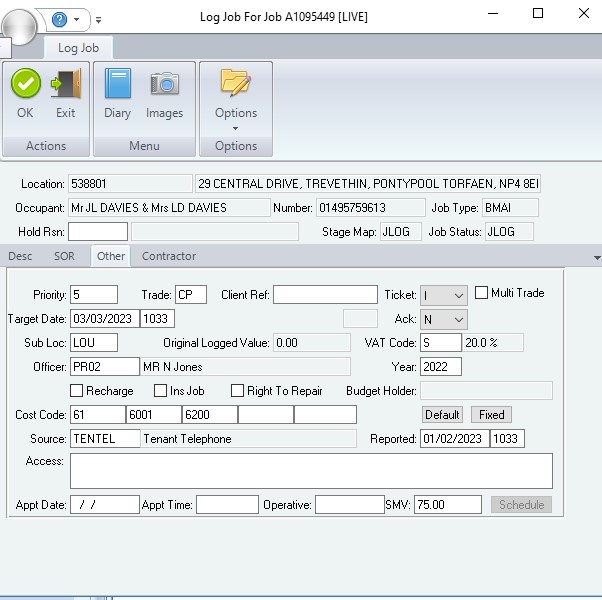Click the VAT Code field S
Viewport: 602px width, 600px height.
[441, 342]
